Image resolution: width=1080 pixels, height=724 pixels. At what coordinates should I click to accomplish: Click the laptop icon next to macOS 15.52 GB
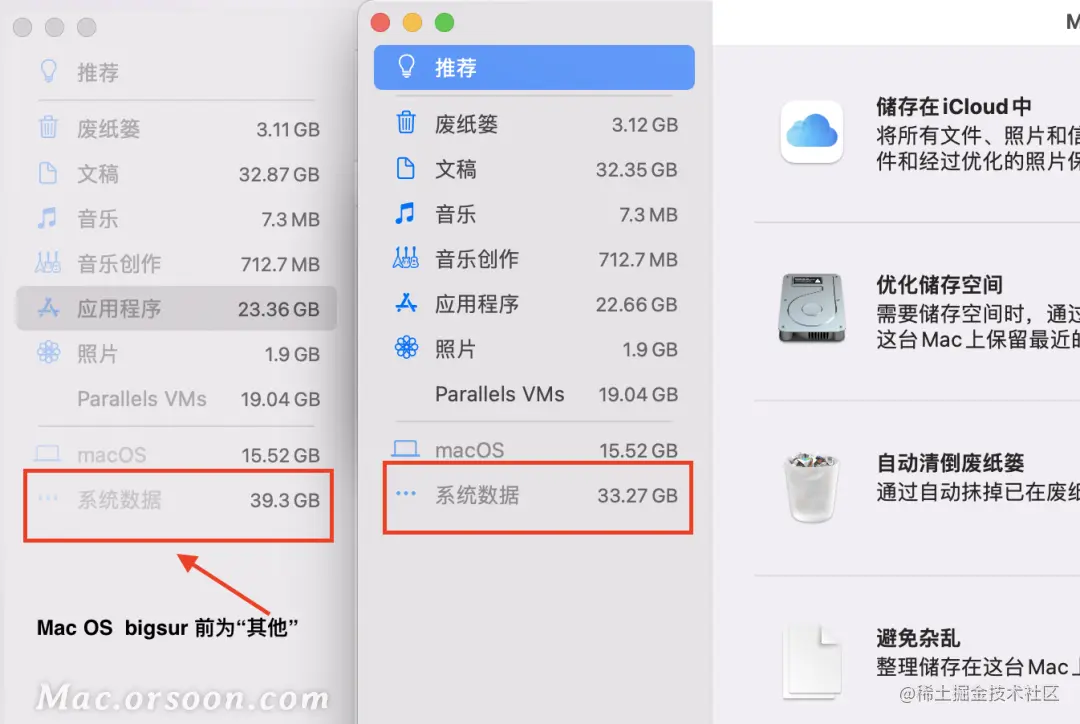pyautogui.click(x=406, y=449)
